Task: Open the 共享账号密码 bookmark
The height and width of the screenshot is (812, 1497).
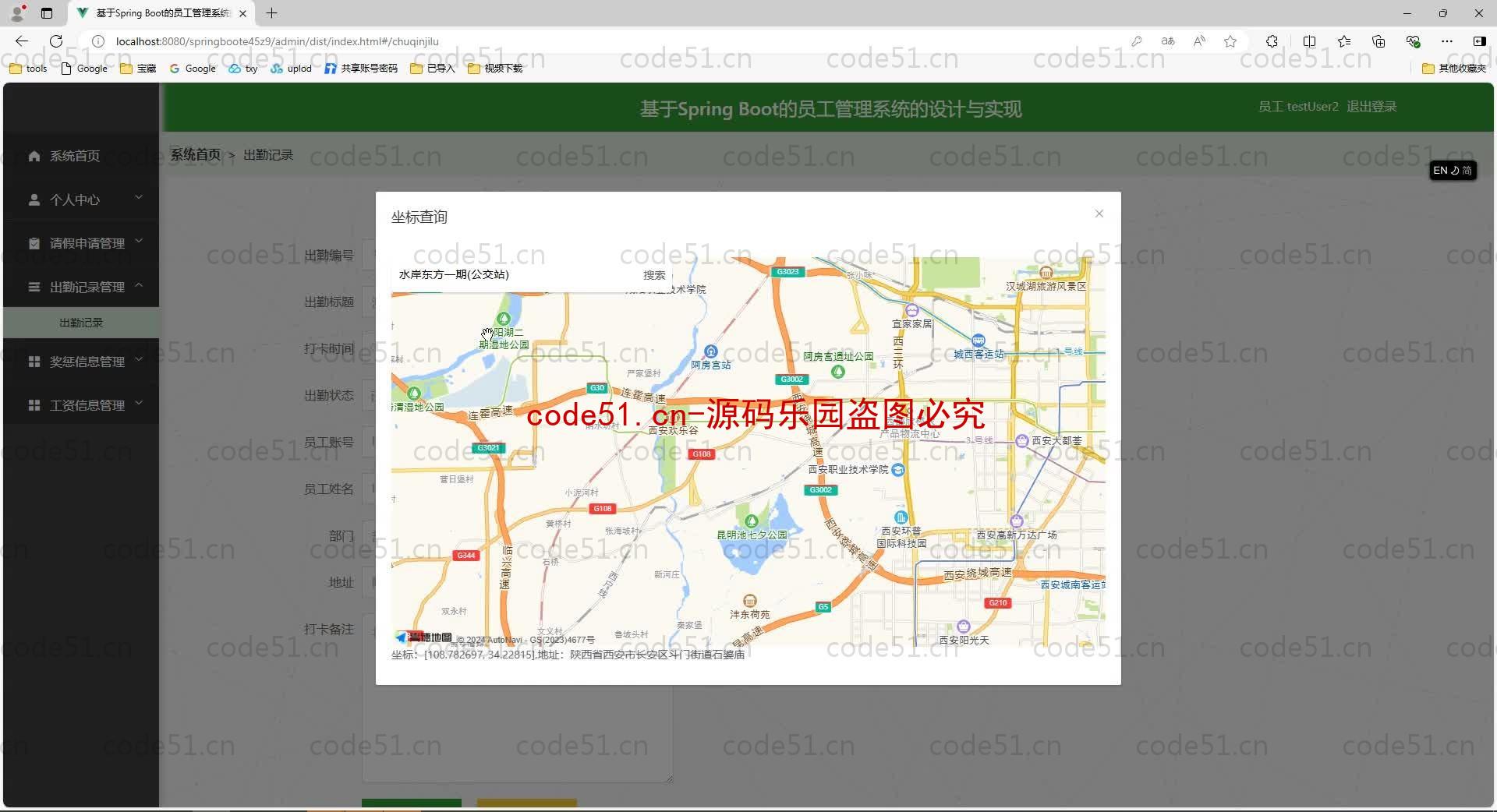Action: pyautogui.click(x=361, y=69)
